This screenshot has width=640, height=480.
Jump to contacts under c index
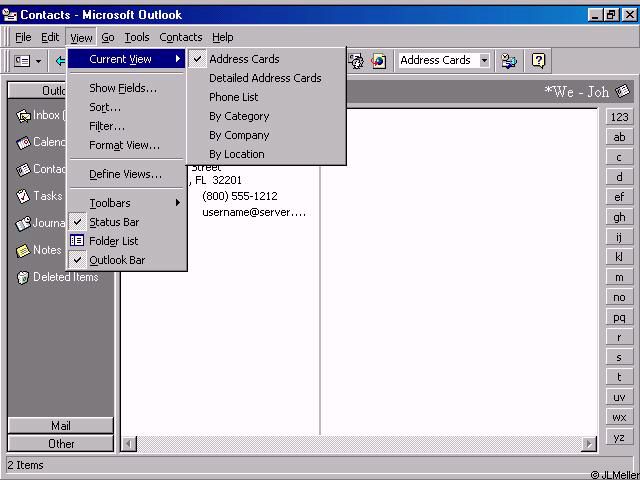(x=619, y=157)
